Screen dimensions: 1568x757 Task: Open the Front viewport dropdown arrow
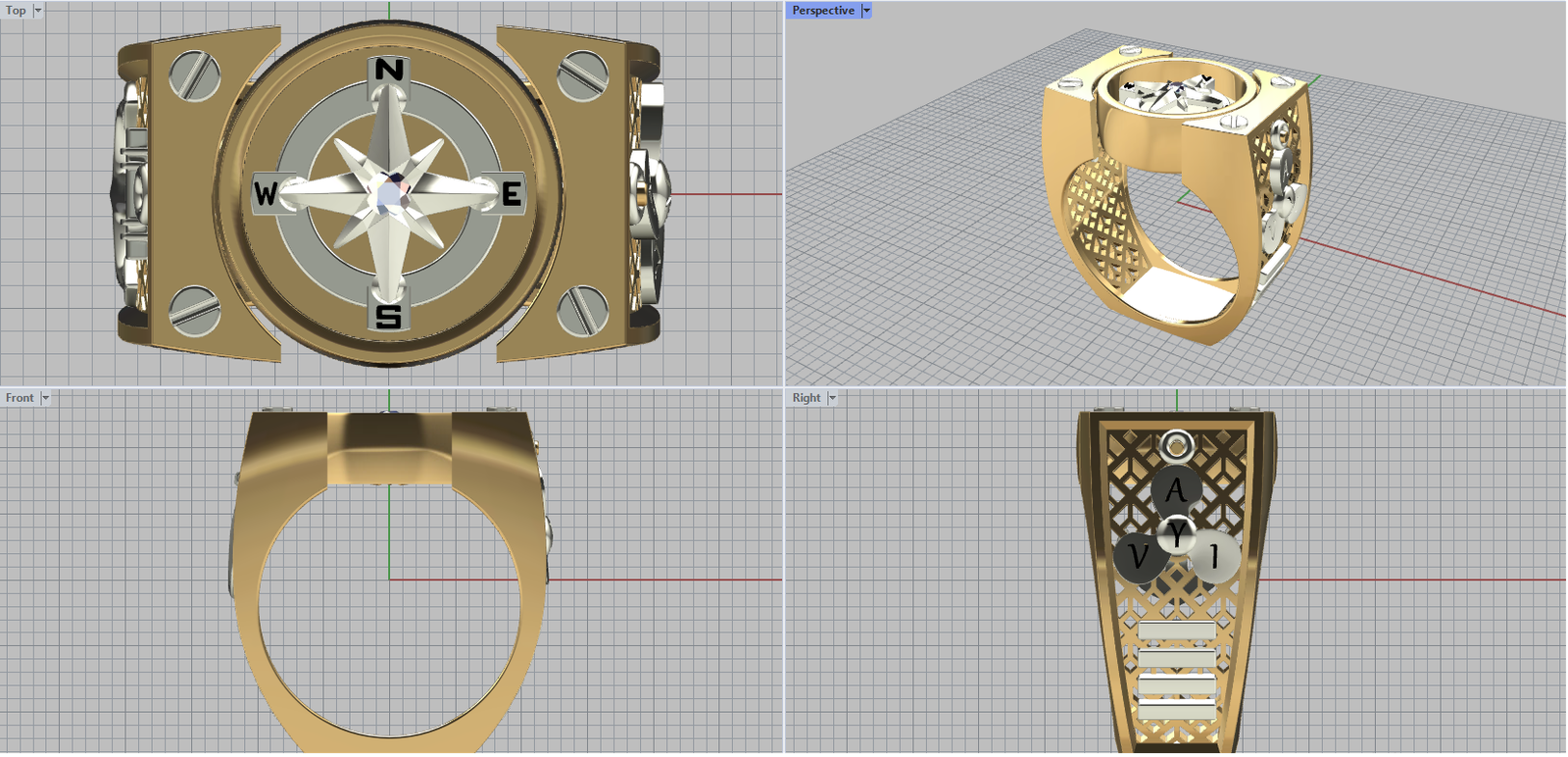(x=45, y=398)
